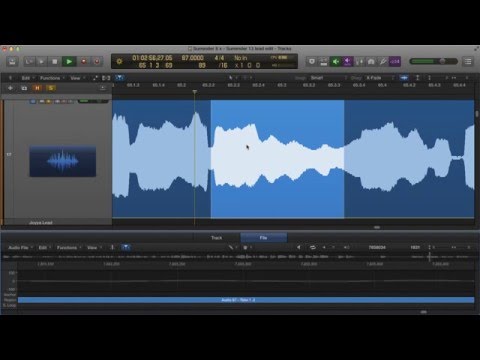Click the blue Audio region bar in editor
The width and height of the screenshot is (480, 360).
246,300
